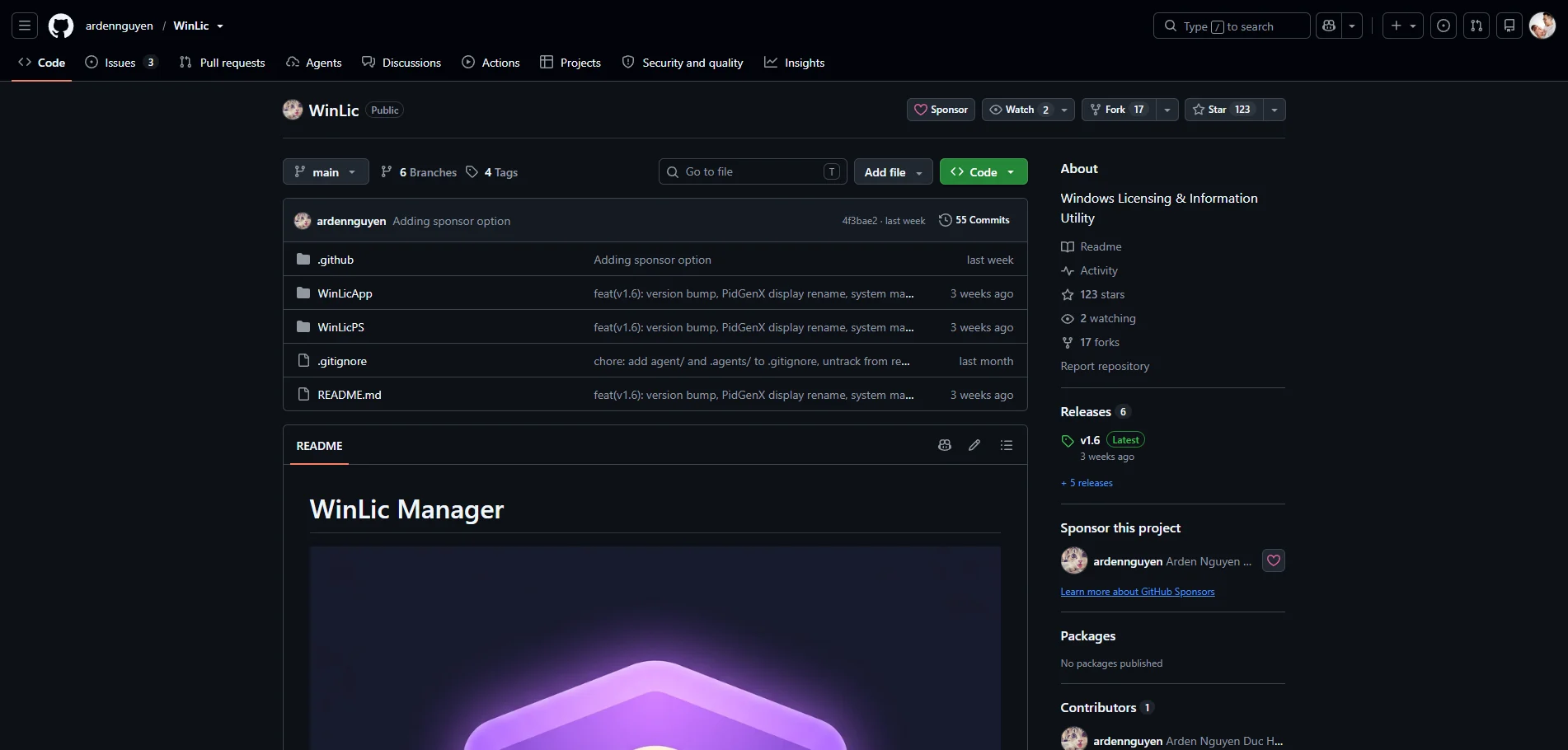Open the + 5 releases link

click(x=1087, y=483)
